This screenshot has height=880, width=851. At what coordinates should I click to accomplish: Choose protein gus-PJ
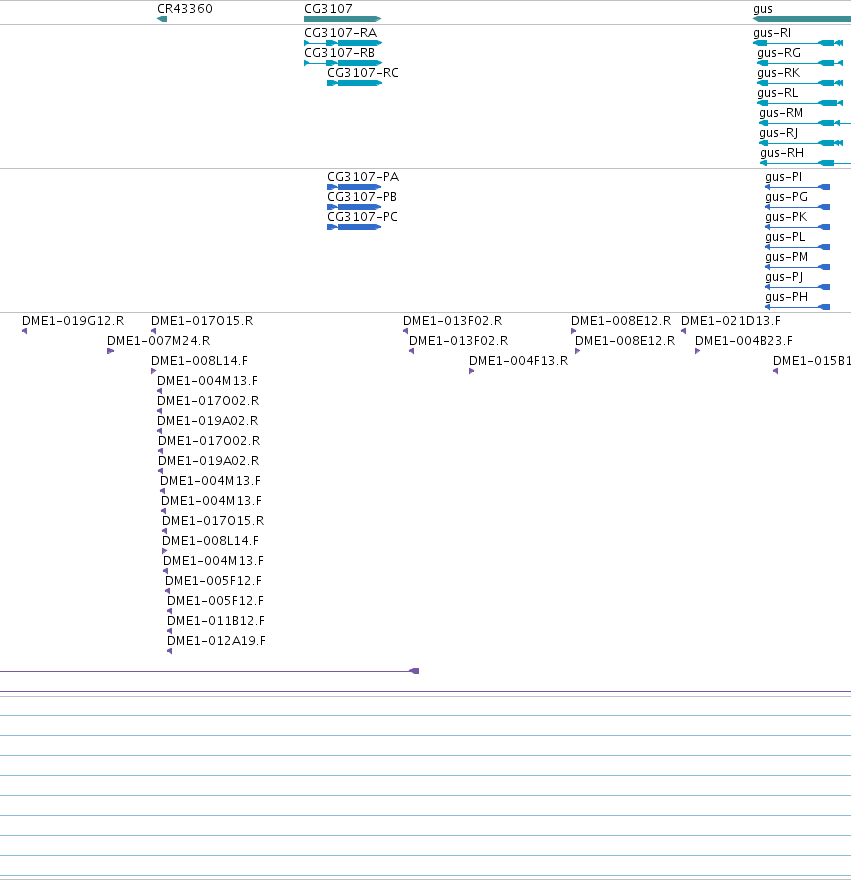[798, 287]
